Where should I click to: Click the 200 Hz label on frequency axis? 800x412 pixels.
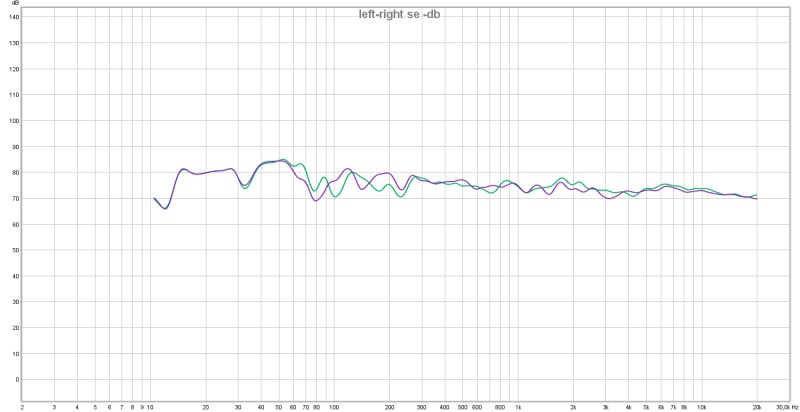tap(389, 408)
